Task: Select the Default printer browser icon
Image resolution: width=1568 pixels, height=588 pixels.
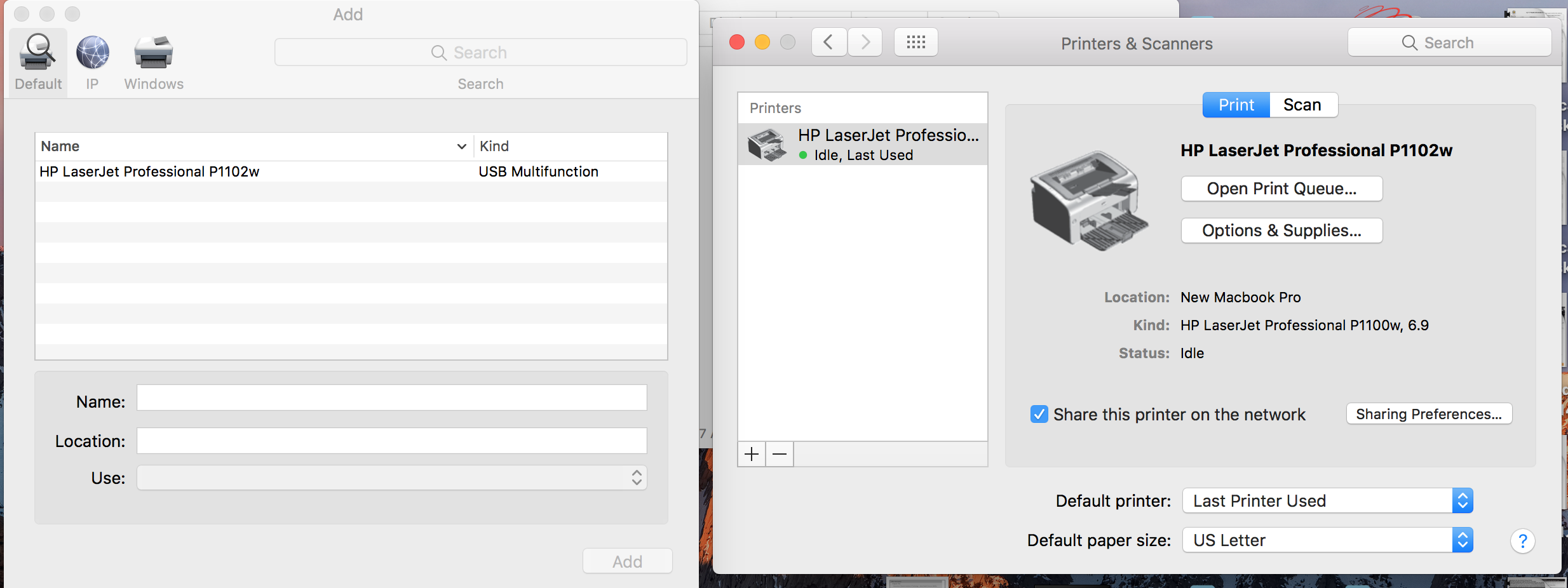Action: click(38, 53)
